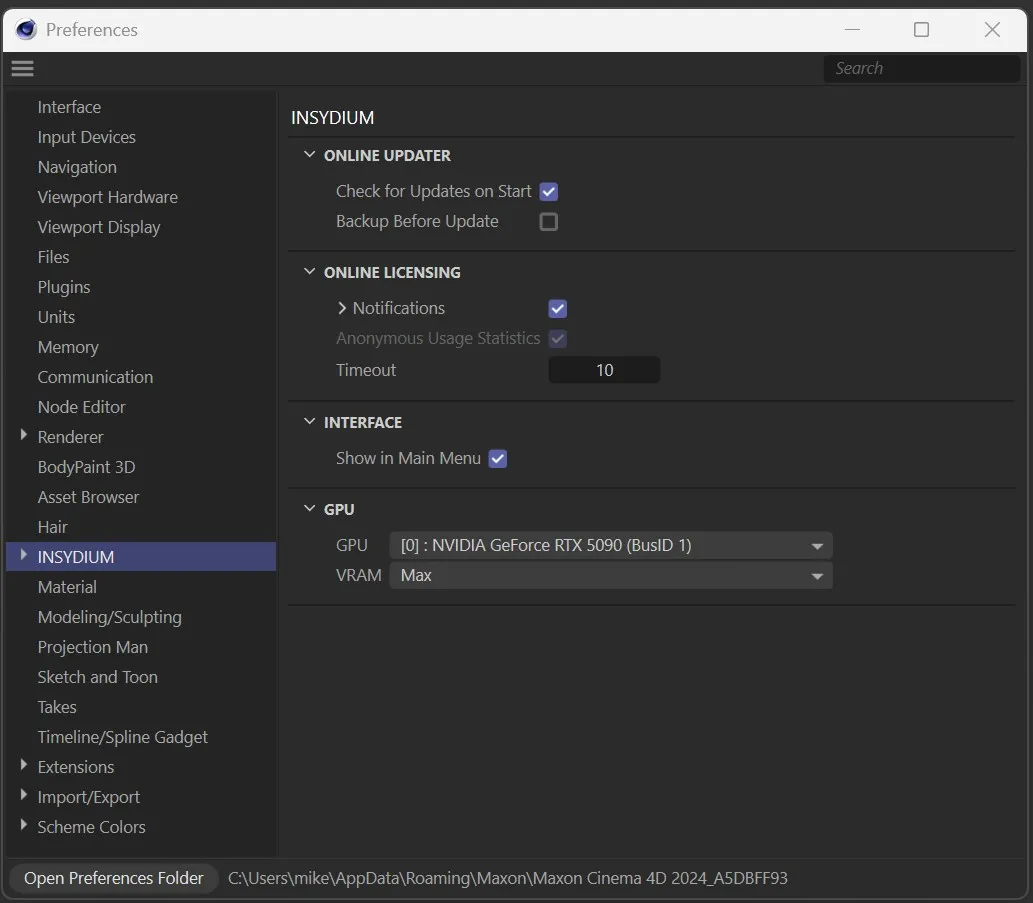Open the hamburger menu icon
1033x903 pixels.
pos(22,68)
